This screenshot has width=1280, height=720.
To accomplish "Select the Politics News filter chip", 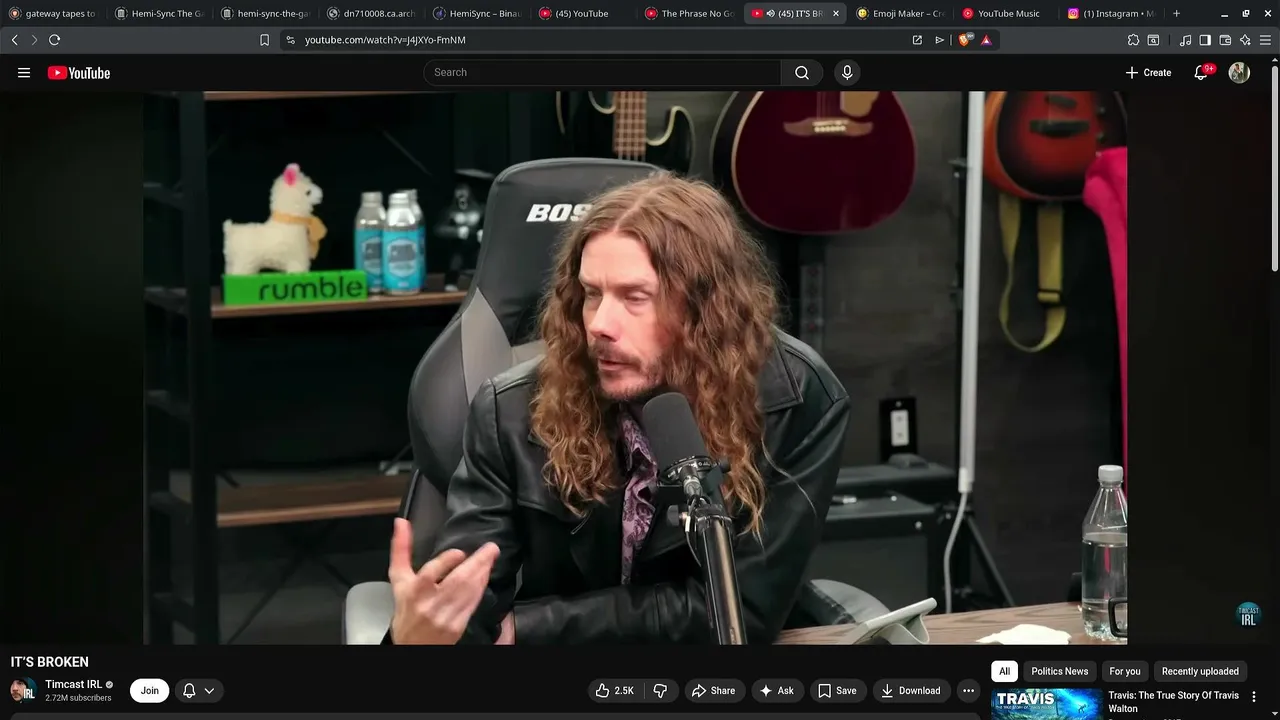I will click(x=1059, y=671).
